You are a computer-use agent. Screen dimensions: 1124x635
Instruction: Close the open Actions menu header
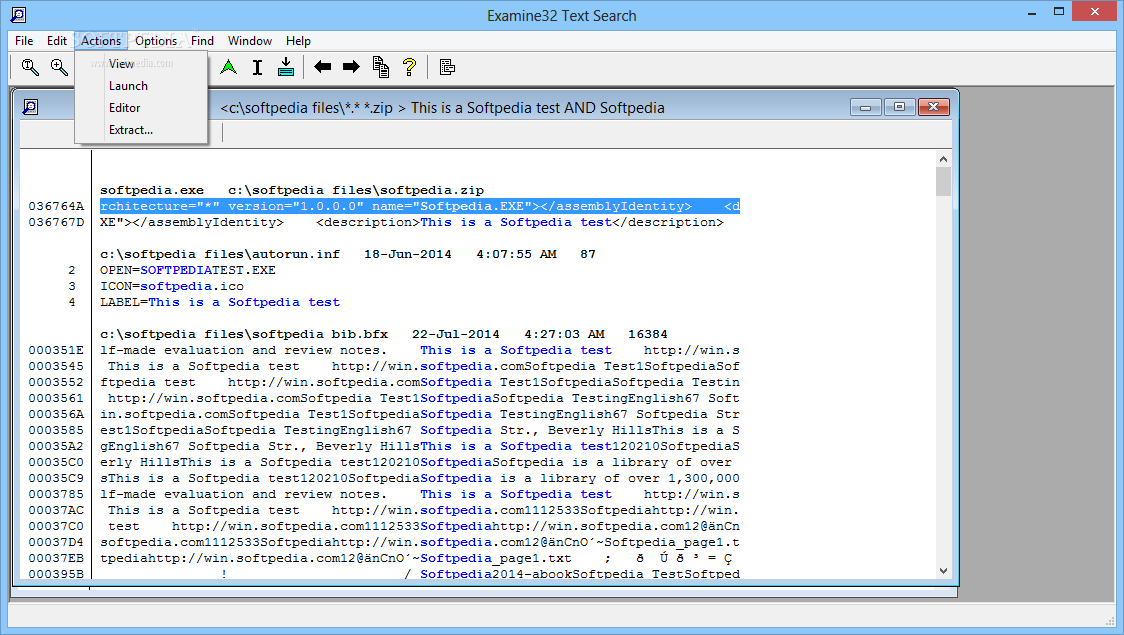(x=101, y=41)
